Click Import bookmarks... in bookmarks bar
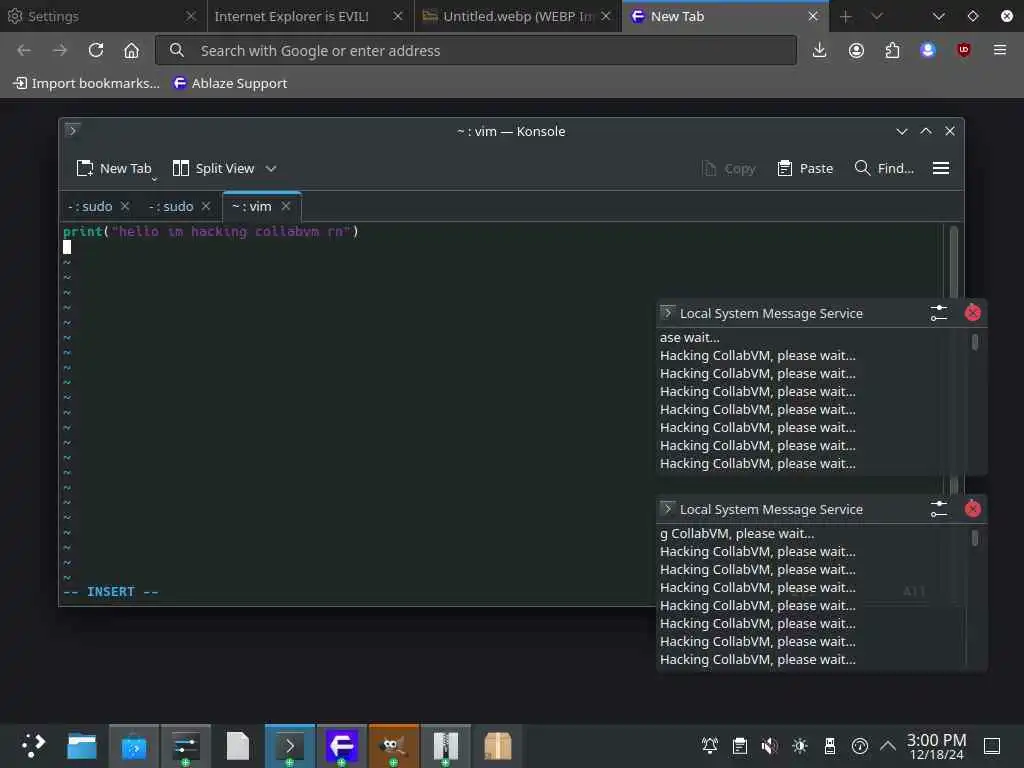This screenshot has height=768, width=1024. coord(86,83)
